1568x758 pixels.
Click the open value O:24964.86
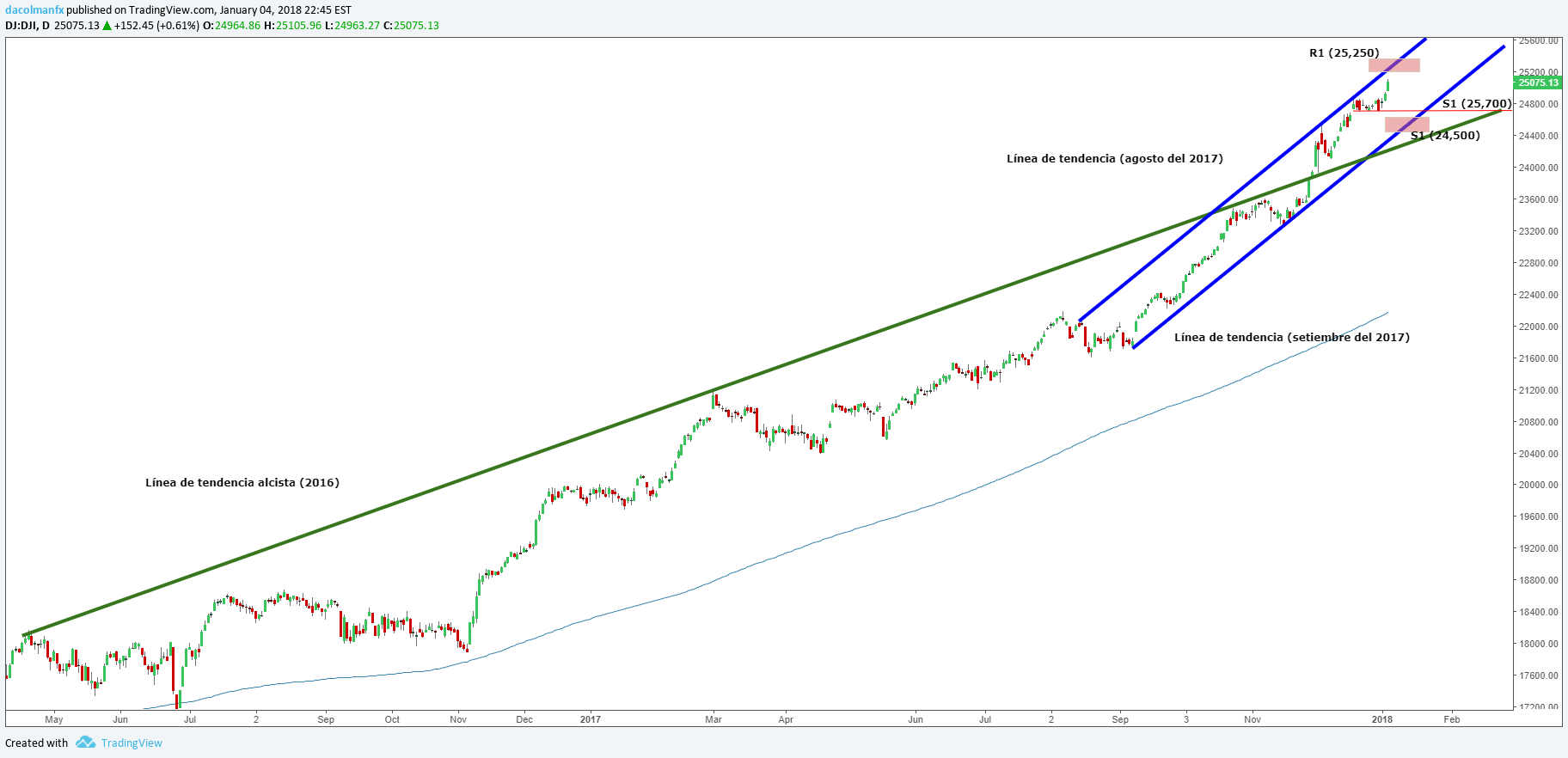coord(231,25)
